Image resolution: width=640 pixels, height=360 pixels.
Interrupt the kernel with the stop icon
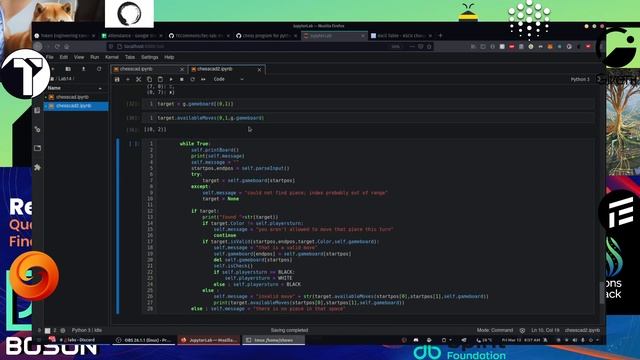tap(182, 79)
